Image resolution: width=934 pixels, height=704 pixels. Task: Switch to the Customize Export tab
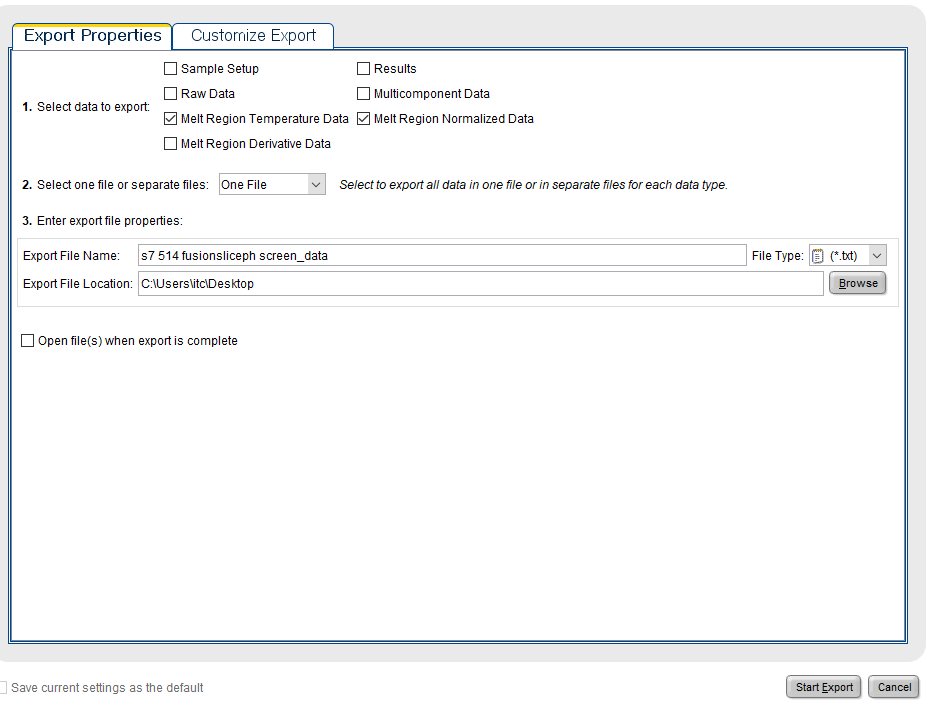click(x=253, y=36)
